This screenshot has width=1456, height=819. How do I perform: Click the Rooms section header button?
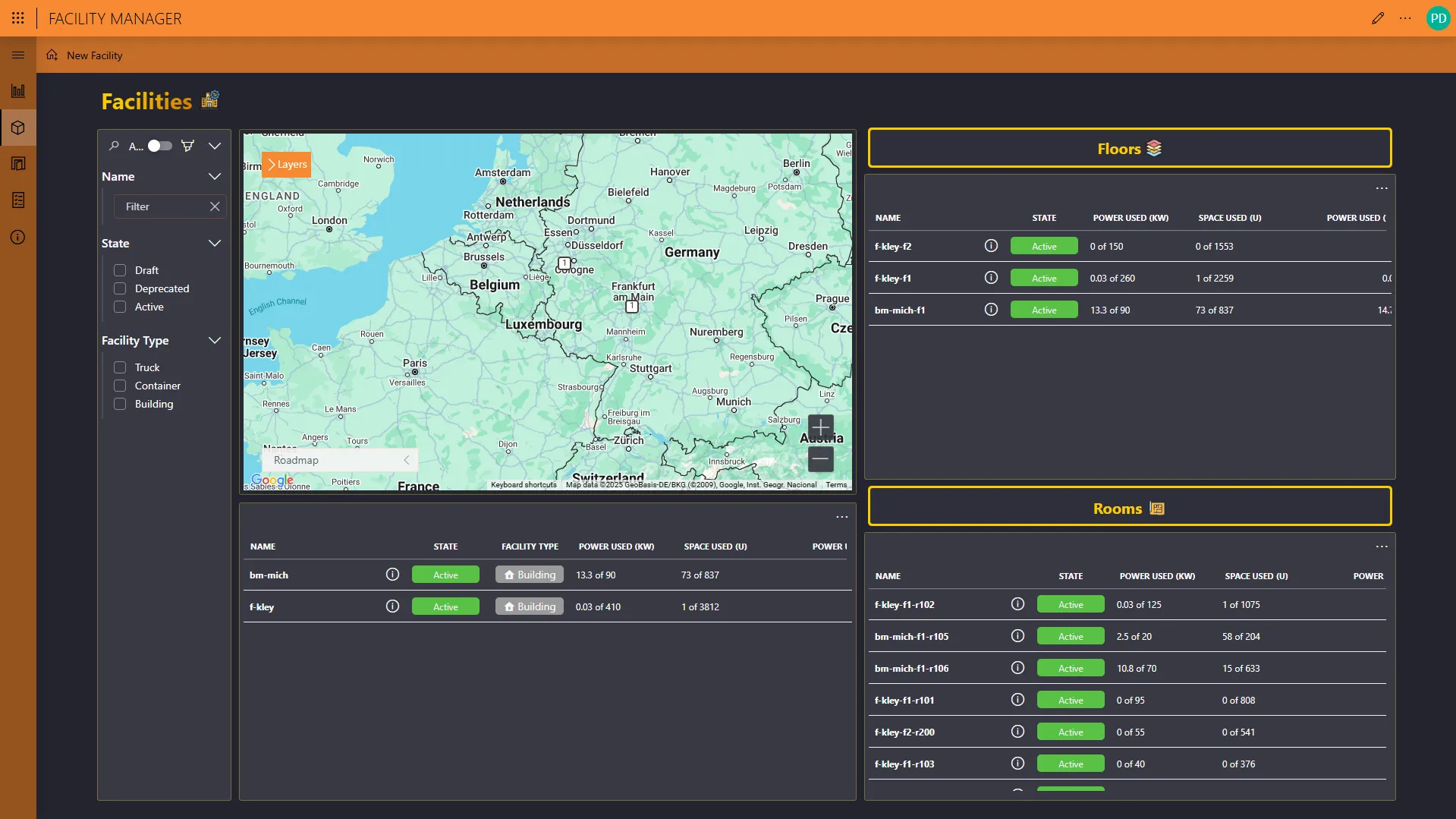click(1130, 506)
